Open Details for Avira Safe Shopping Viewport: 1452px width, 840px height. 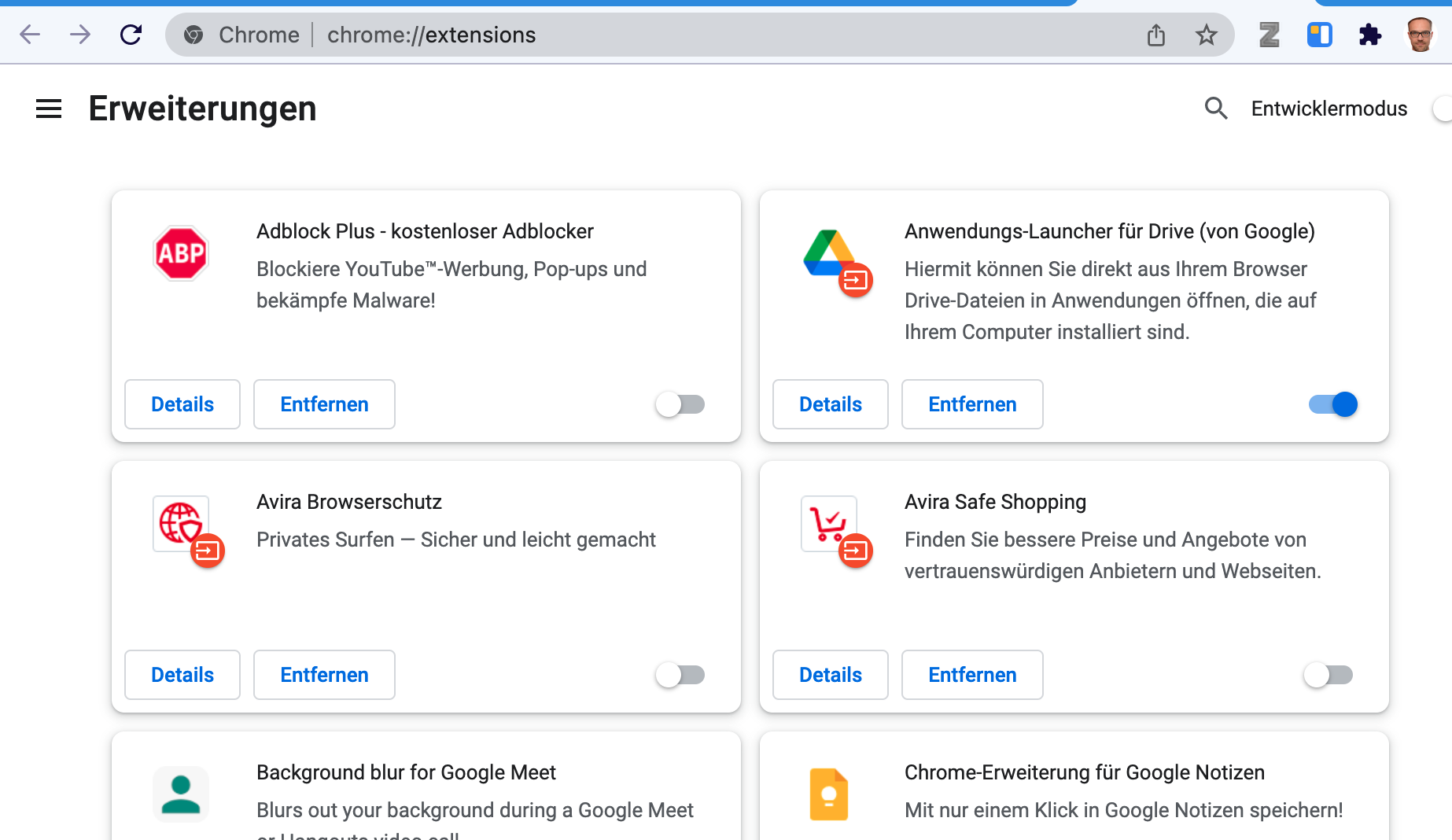[831, 675]
